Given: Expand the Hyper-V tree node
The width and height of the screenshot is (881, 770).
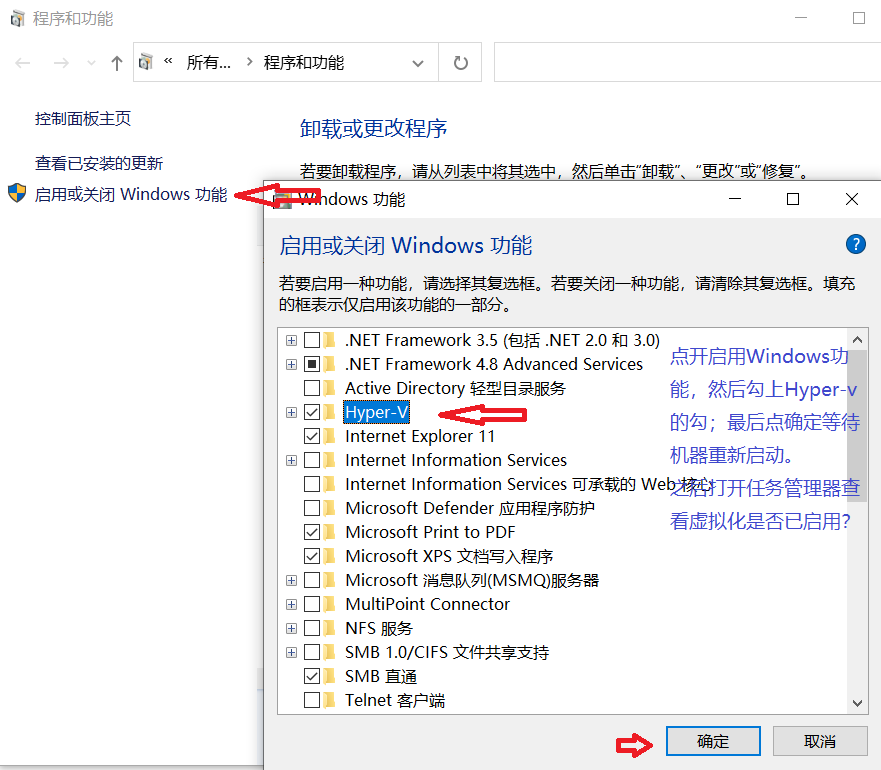Looking at the screenshot, I should tap(291, 413).
